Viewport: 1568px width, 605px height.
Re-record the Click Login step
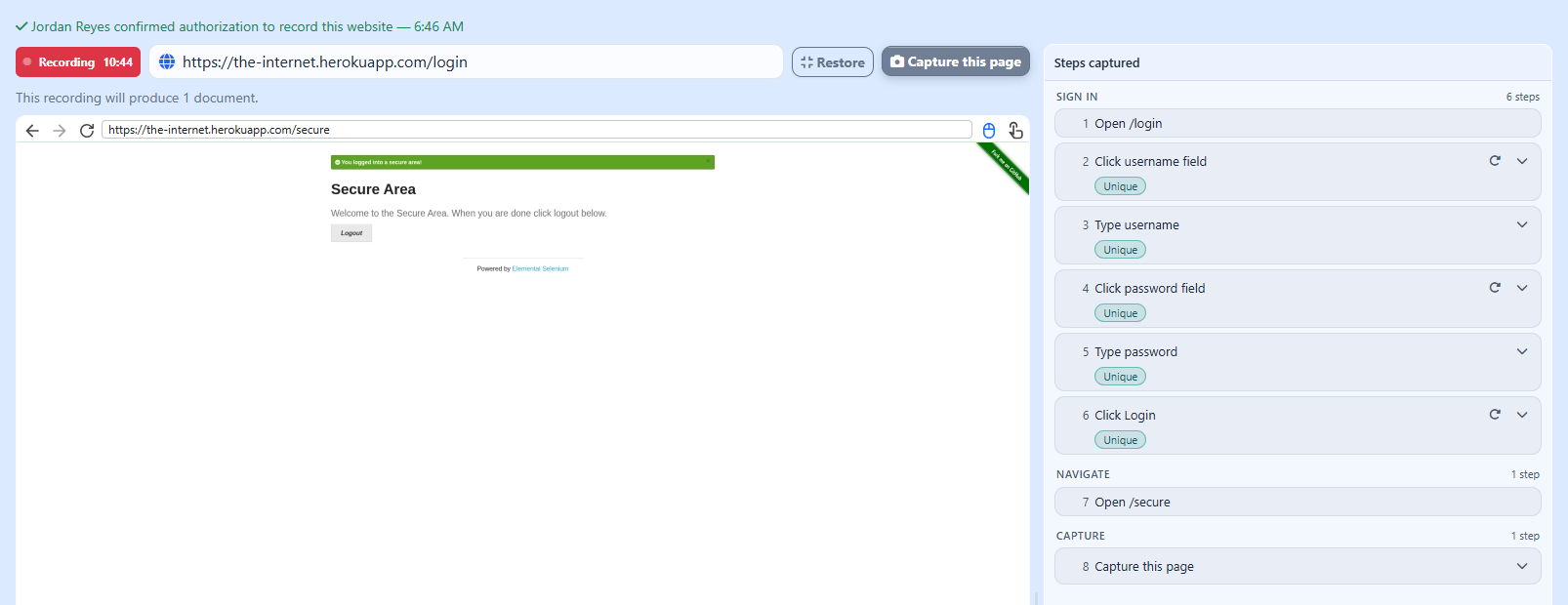[x=1495, y=415]
